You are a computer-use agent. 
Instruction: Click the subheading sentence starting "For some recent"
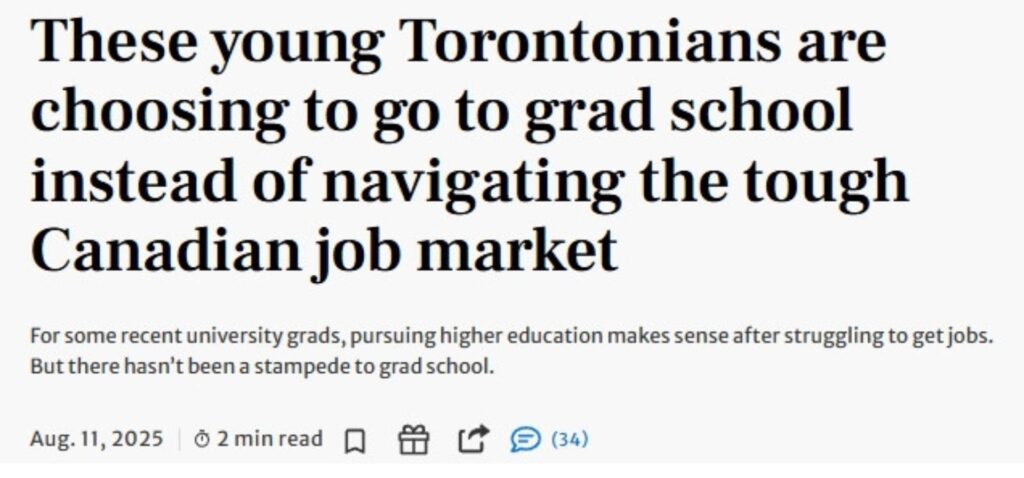511,337
